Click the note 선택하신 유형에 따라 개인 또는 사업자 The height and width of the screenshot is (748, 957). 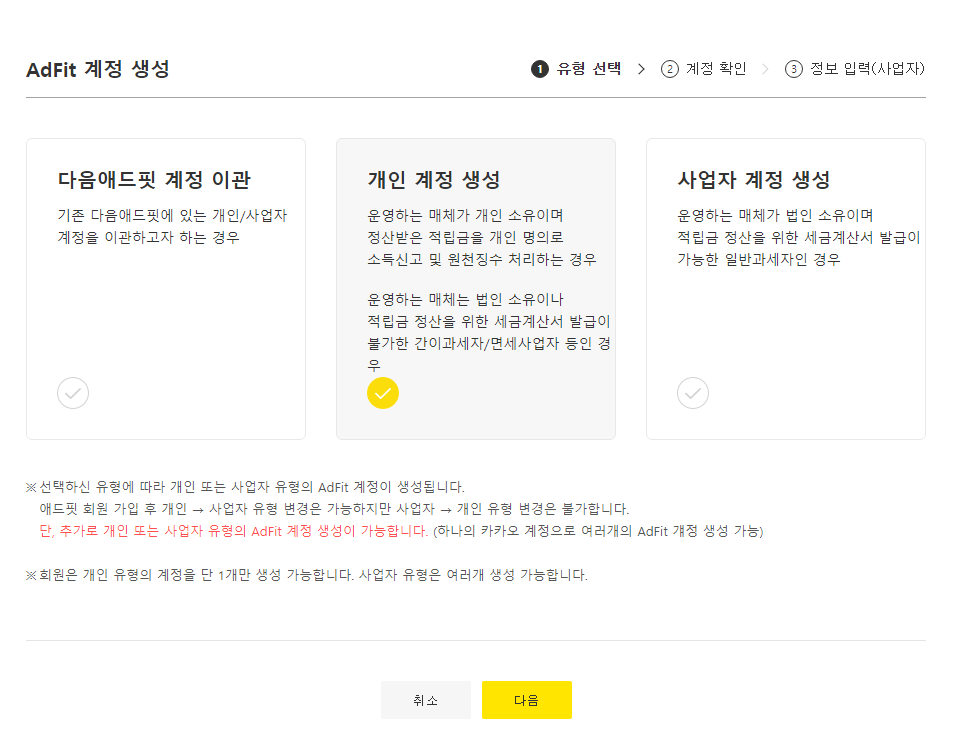tap(245, 487)
